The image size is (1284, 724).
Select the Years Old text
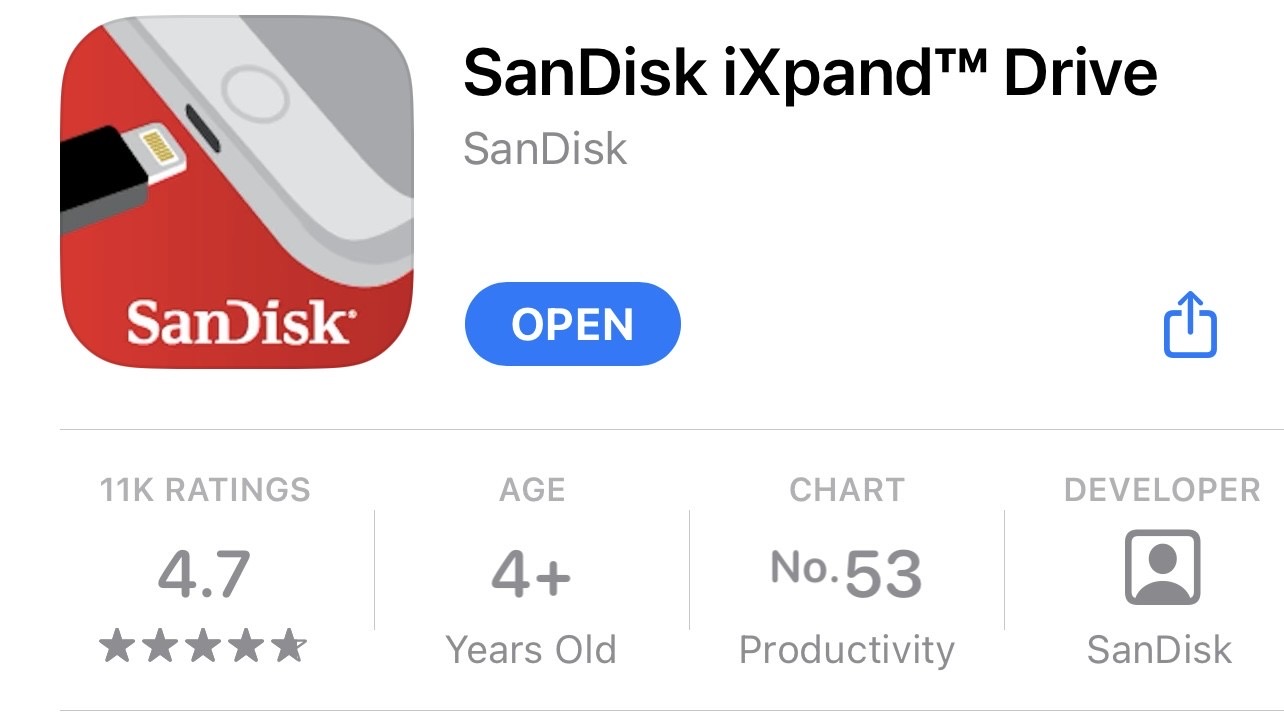pos(531,650)
